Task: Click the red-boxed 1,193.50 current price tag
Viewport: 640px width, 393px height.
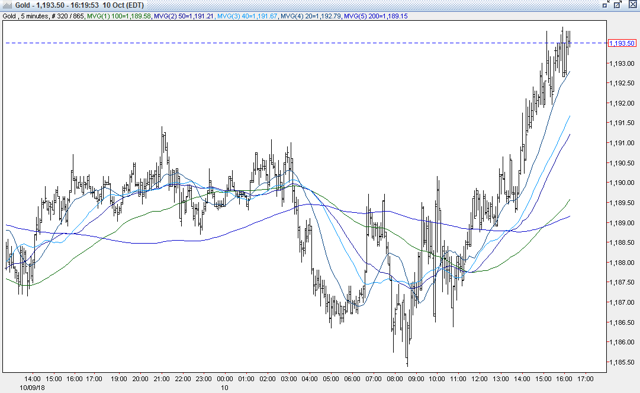Action: click(622, 43)
